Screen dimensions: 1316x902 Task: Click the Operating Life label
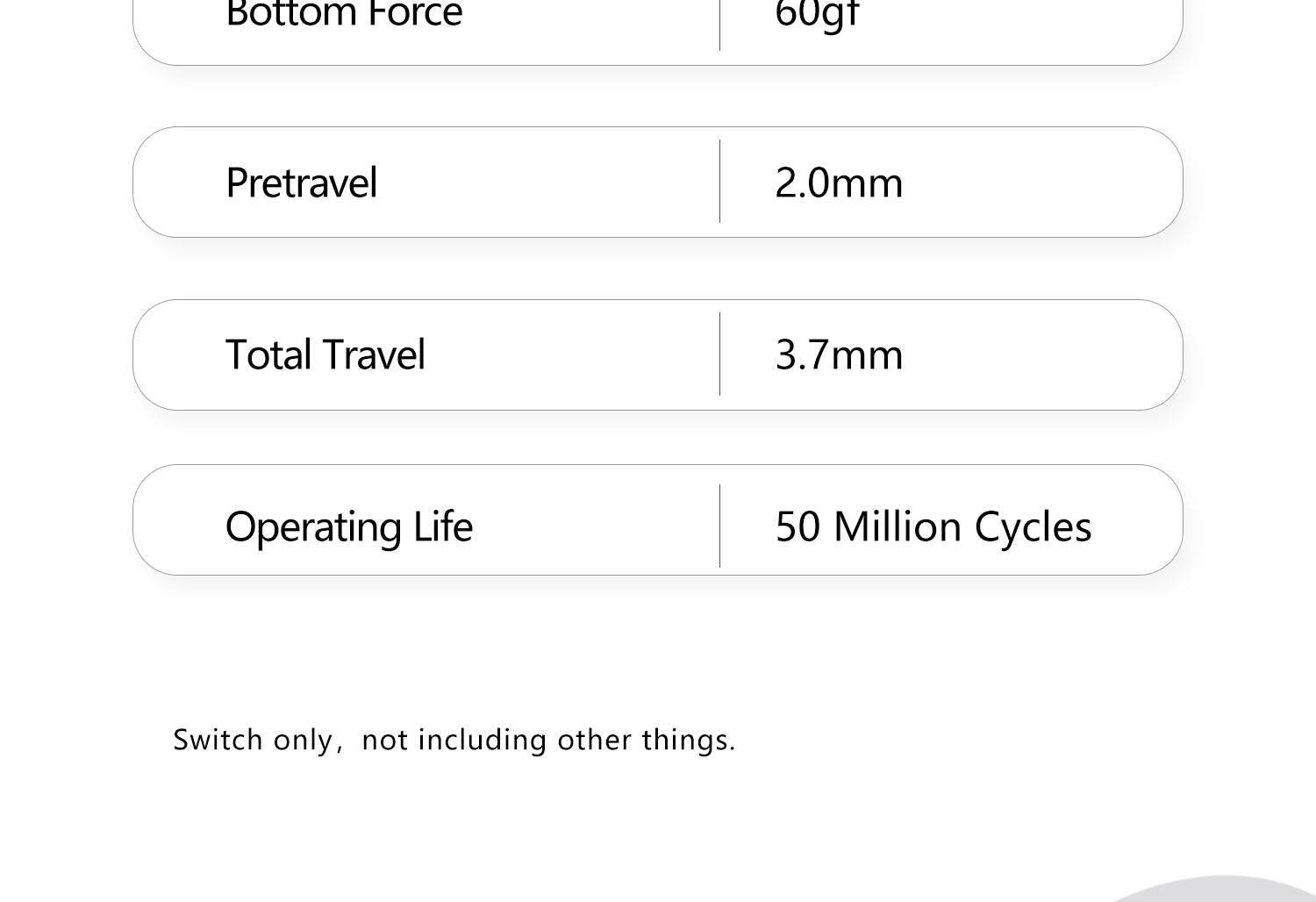[348, 526]
